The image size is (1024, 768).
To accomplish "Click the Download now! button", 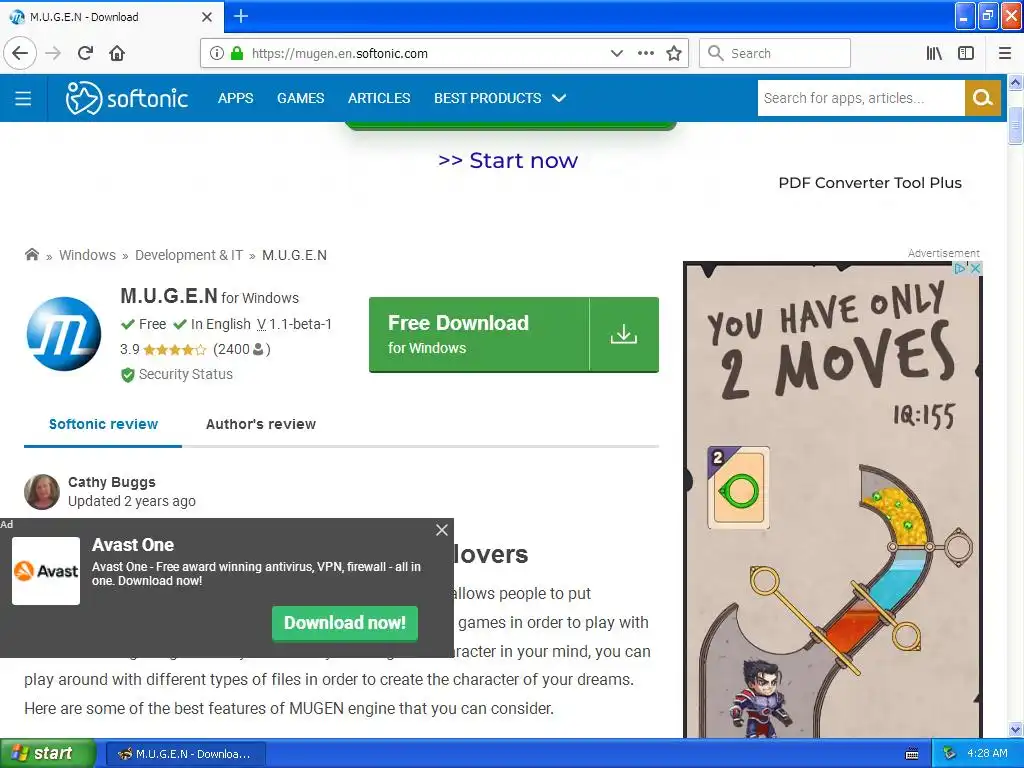I will tap(345, 622).
